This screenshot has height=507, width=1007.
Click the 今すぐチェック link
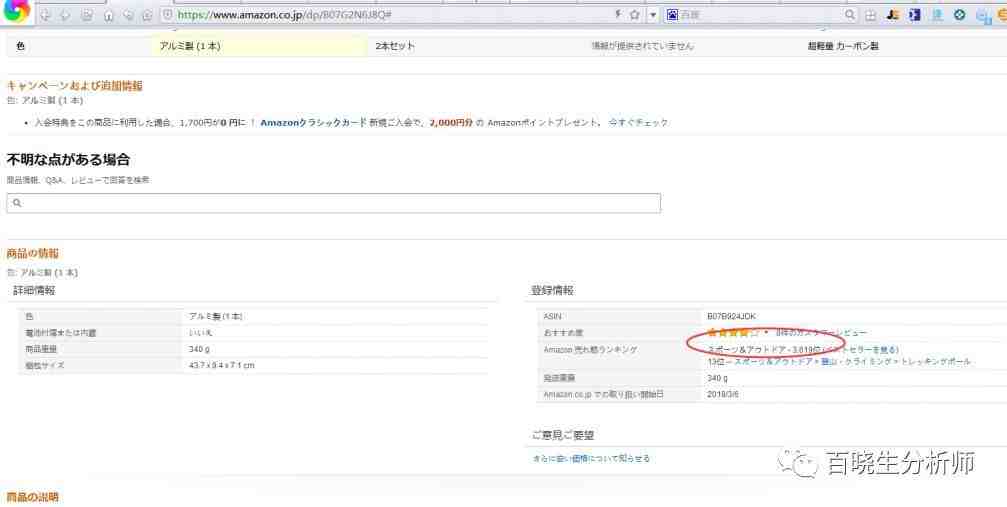tap(638, 122)
